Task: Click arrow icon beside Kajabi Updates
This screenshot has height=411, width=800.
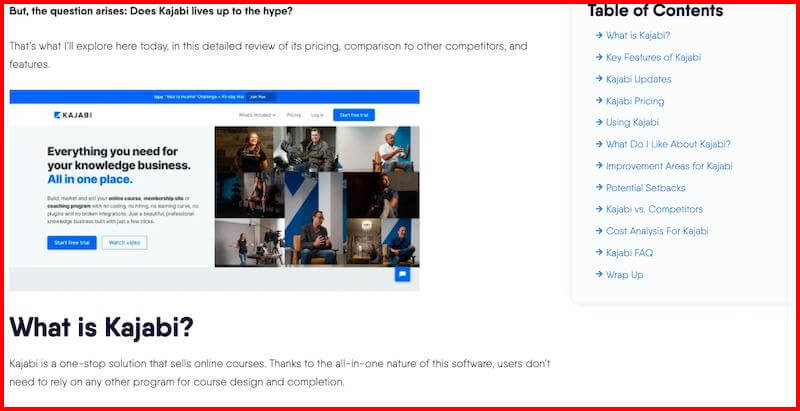Action: pos(599,79)
